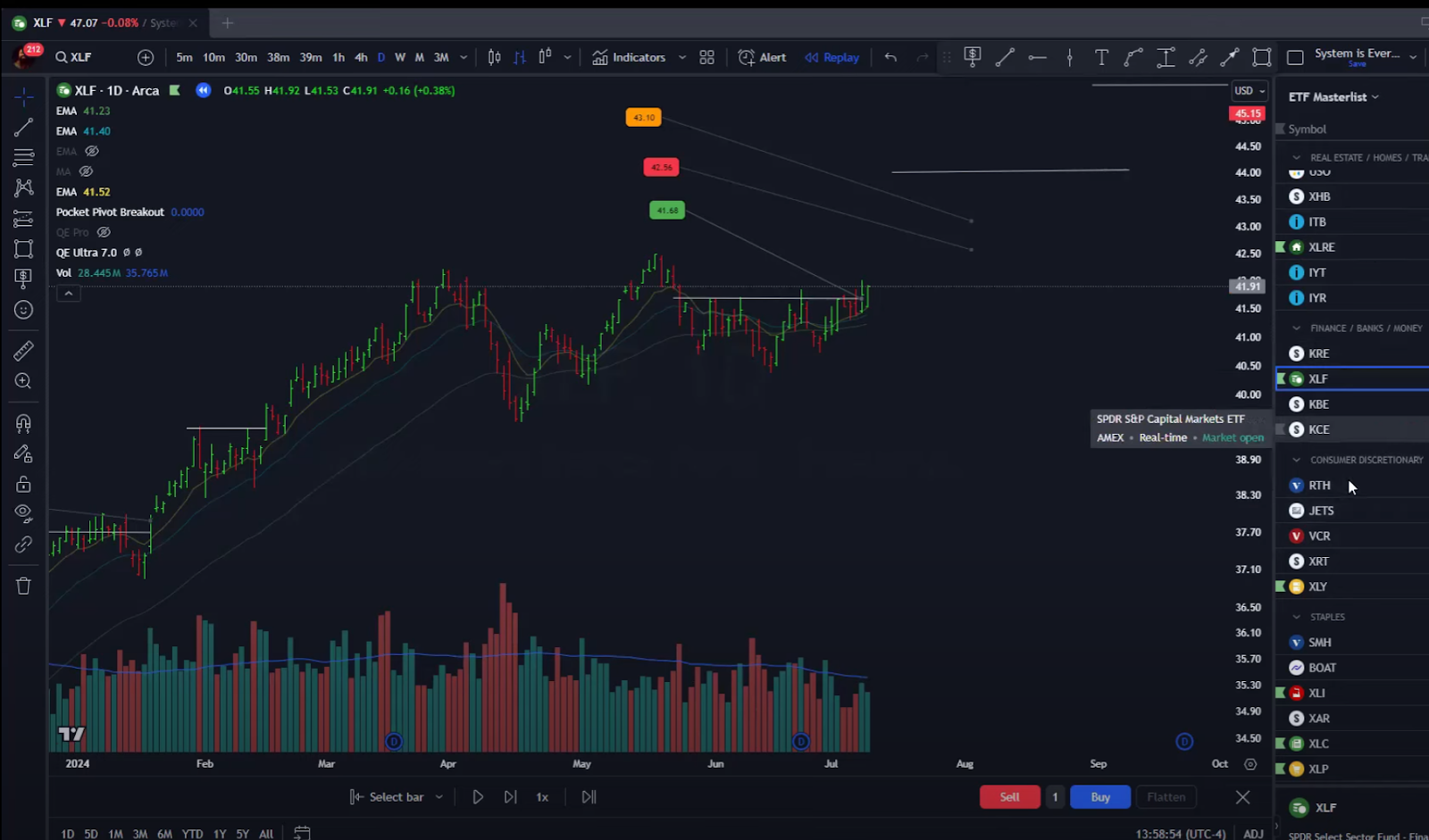Set the date range to 6M
The height and width of the screenshot is (840, 1429).
point(164,834)
